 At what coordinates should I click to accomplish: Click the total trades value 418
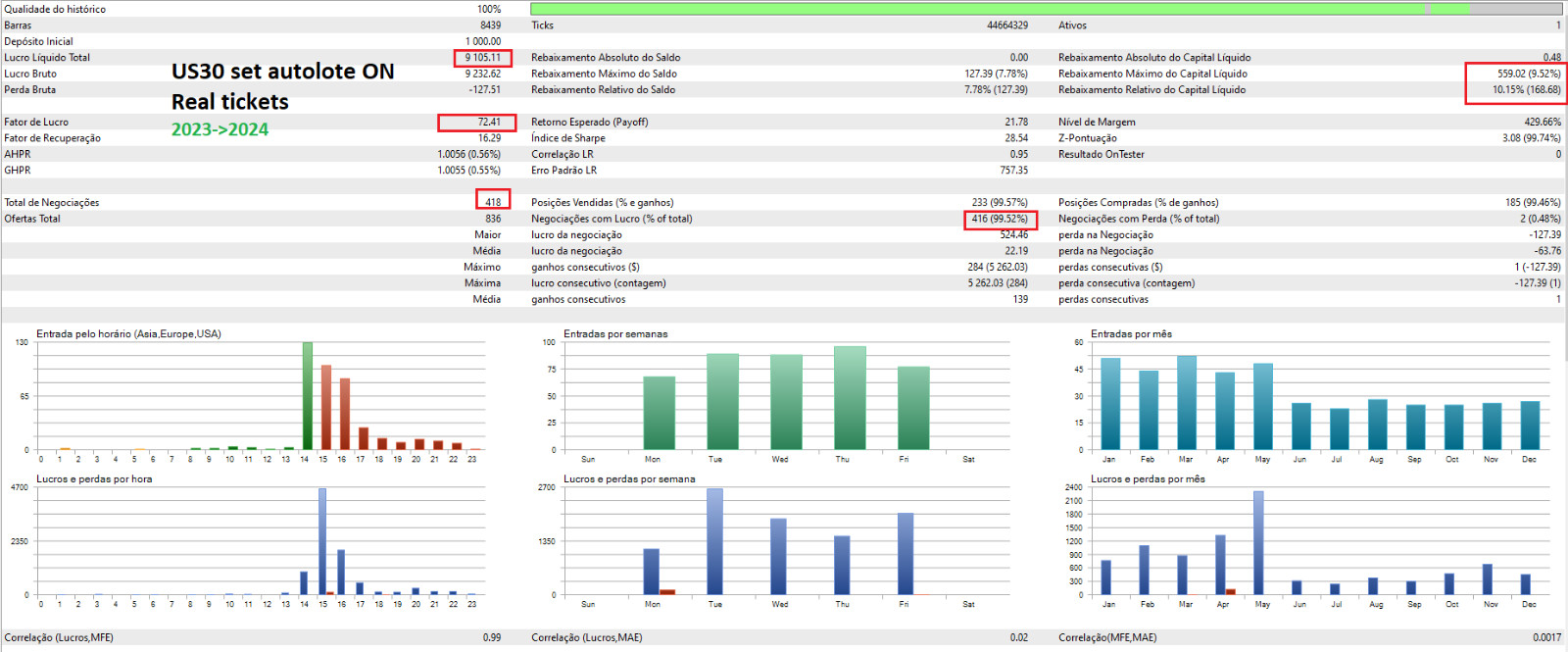pos(493,203)
